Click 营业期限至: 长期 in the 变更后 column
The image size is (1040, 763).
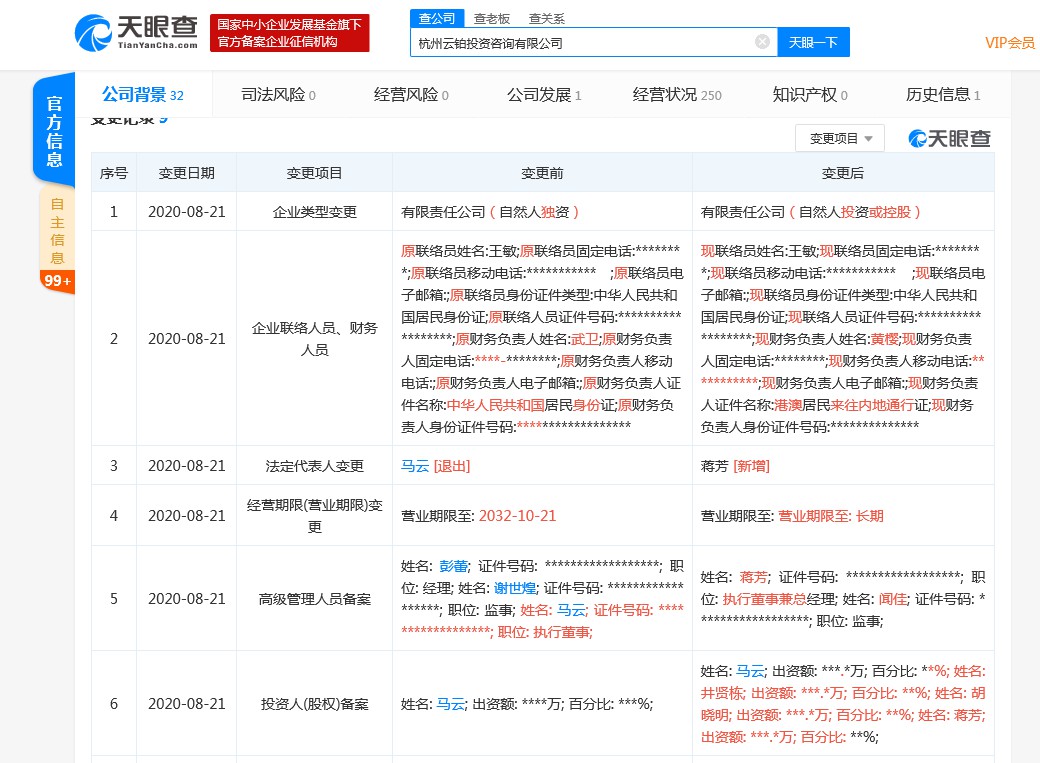[830, 516]
